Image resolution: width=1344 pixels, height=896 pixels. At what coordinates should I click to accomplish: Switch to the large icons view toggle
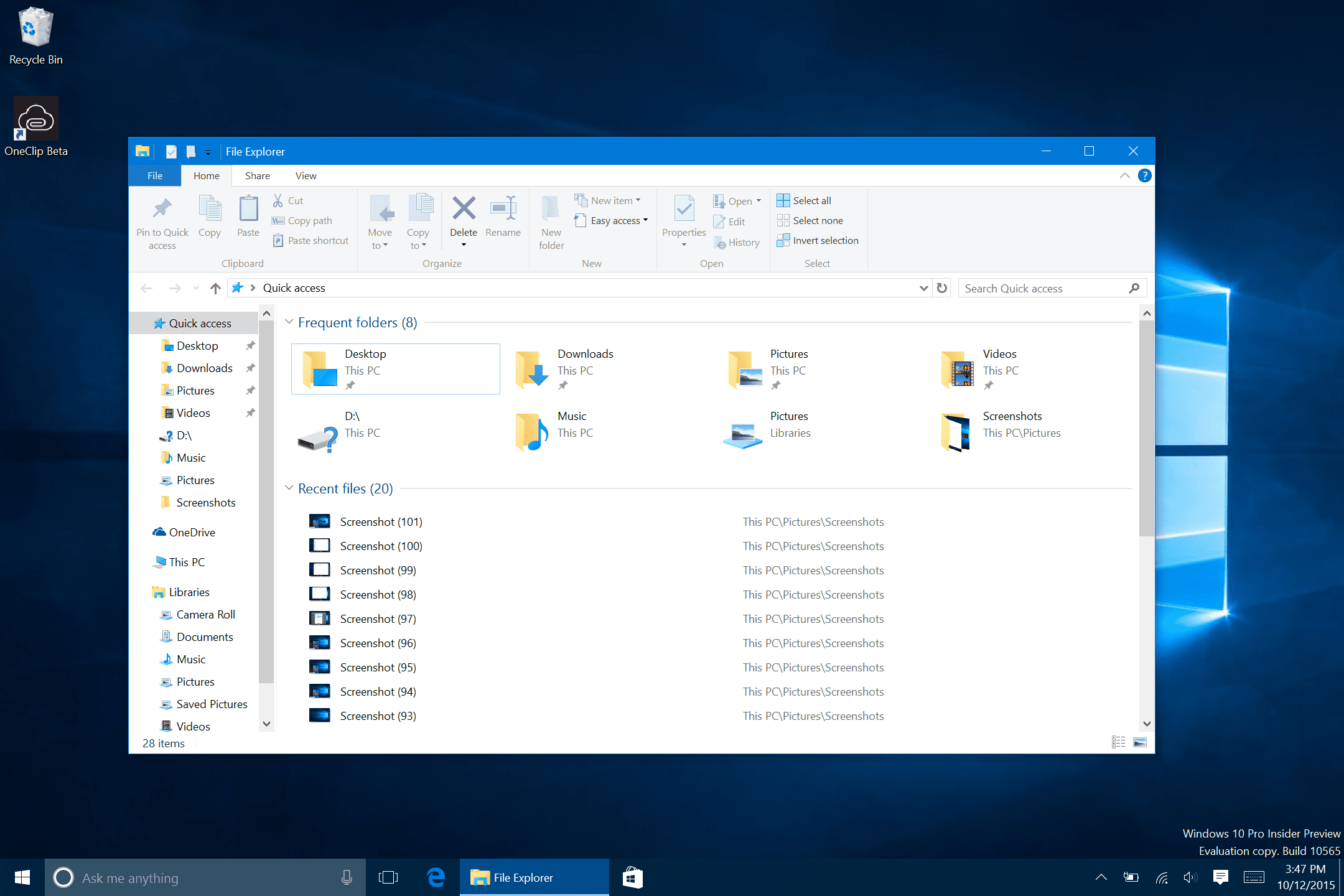(1140, 742)
